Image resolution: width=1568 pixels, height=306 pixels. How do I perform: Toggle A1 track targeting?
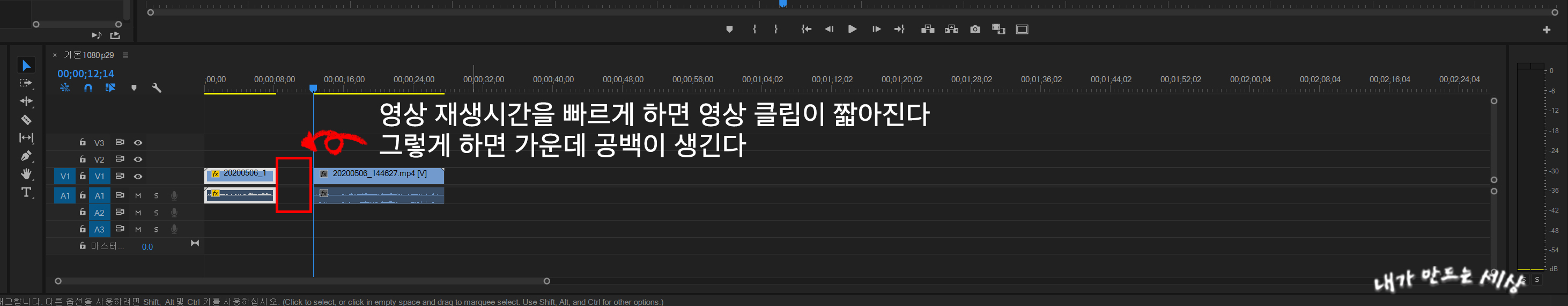click(99, 195)
